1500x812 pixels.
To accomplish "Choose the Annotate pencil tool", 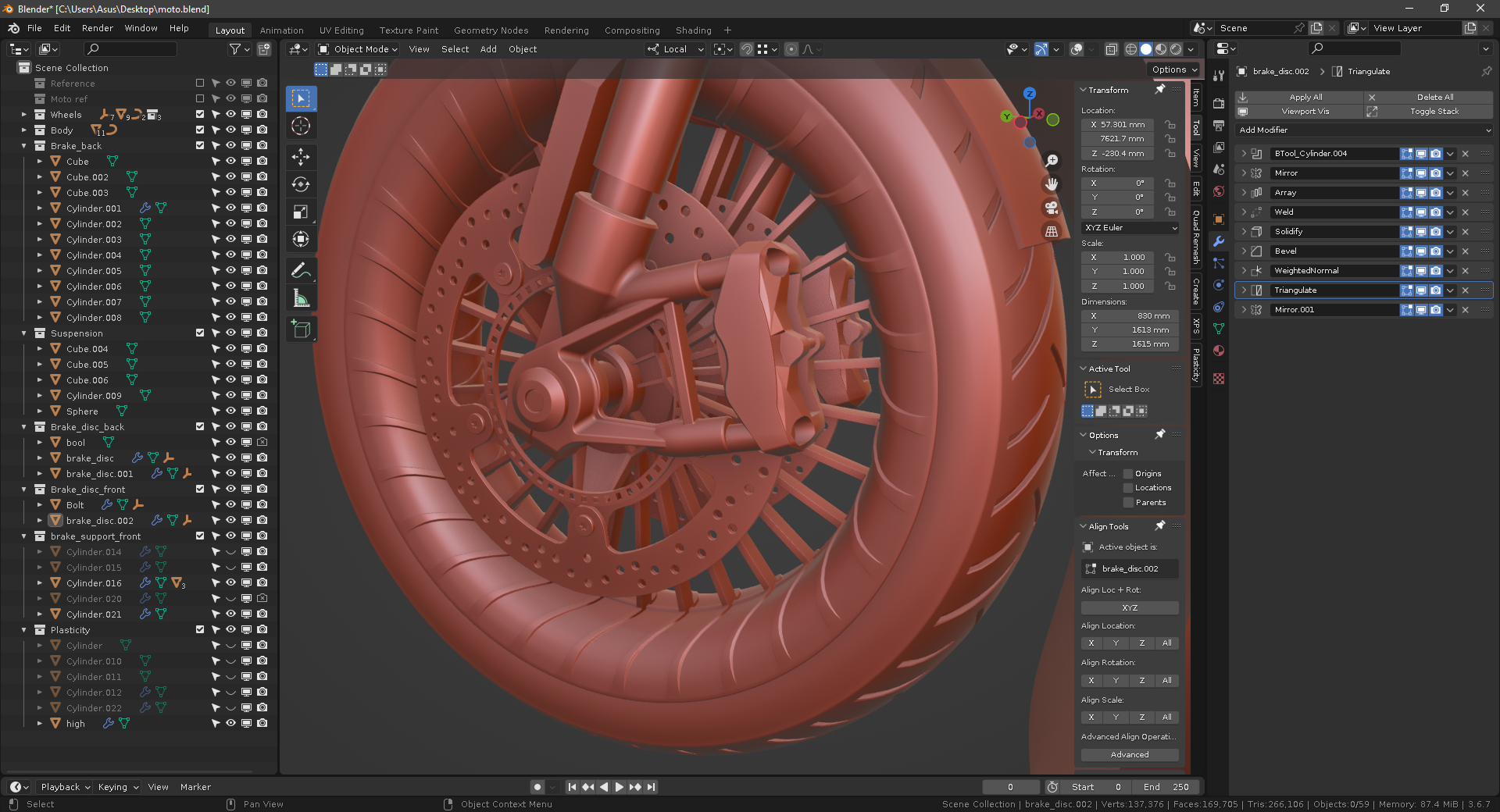I will coord(301,270).
